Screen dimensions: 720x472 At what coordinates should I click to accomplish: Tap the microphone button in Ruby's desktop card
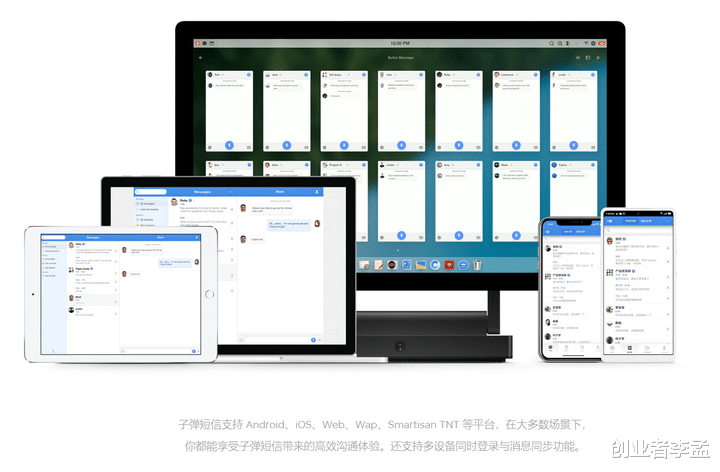coord(459,146)
